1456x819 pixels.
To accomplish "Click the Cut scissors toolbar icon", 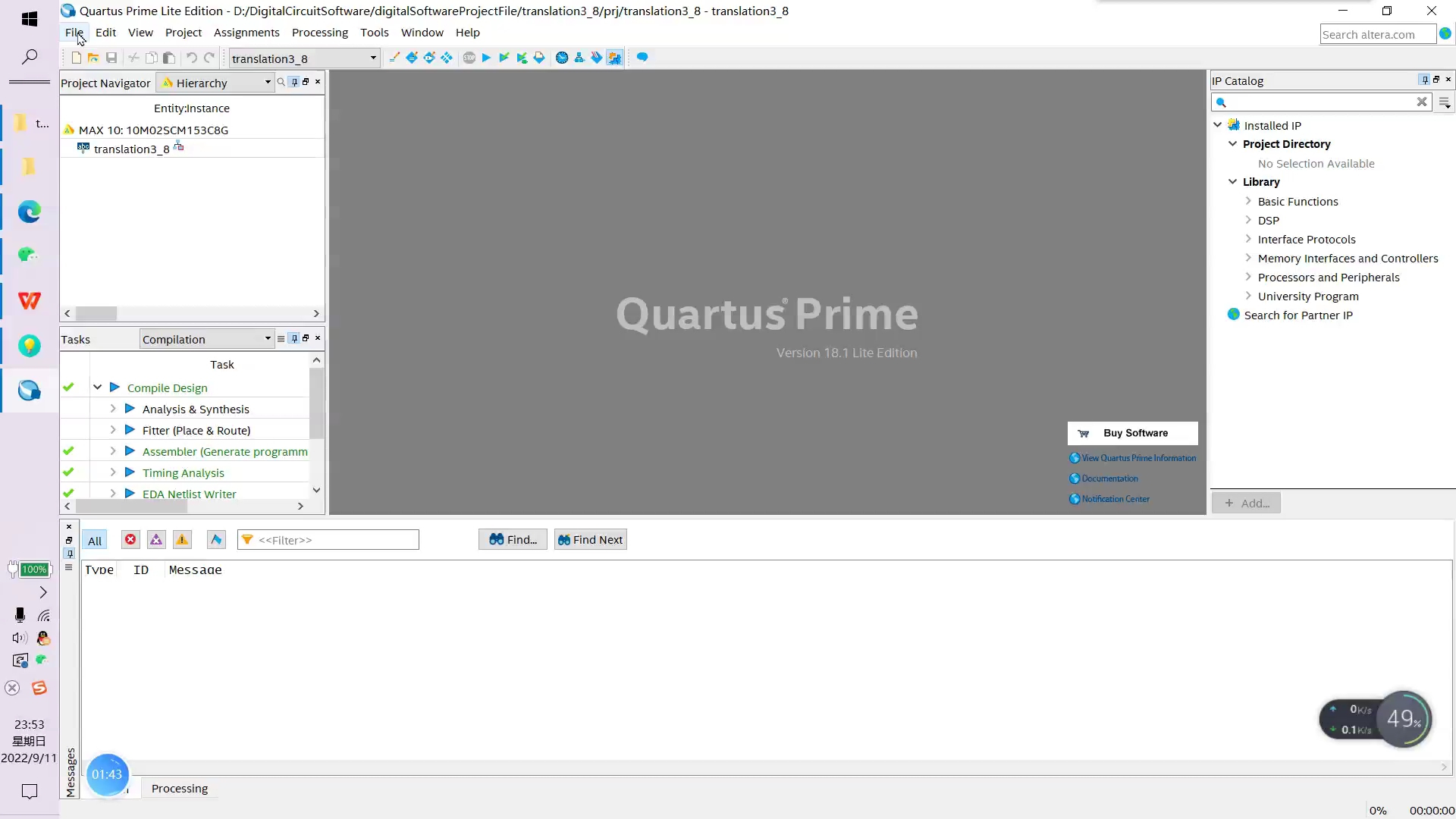I will [133, 58].
